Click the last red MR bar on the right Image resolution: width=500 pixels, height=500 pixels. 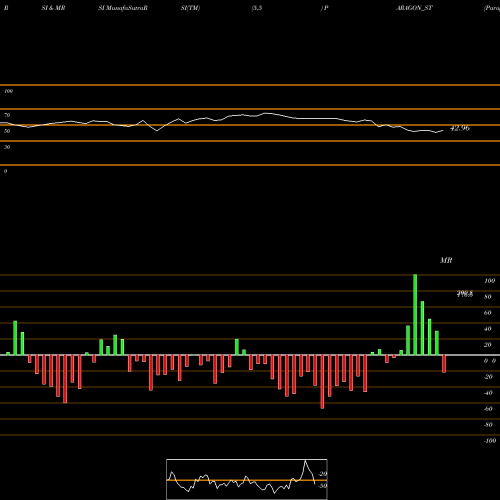point(444,364)
